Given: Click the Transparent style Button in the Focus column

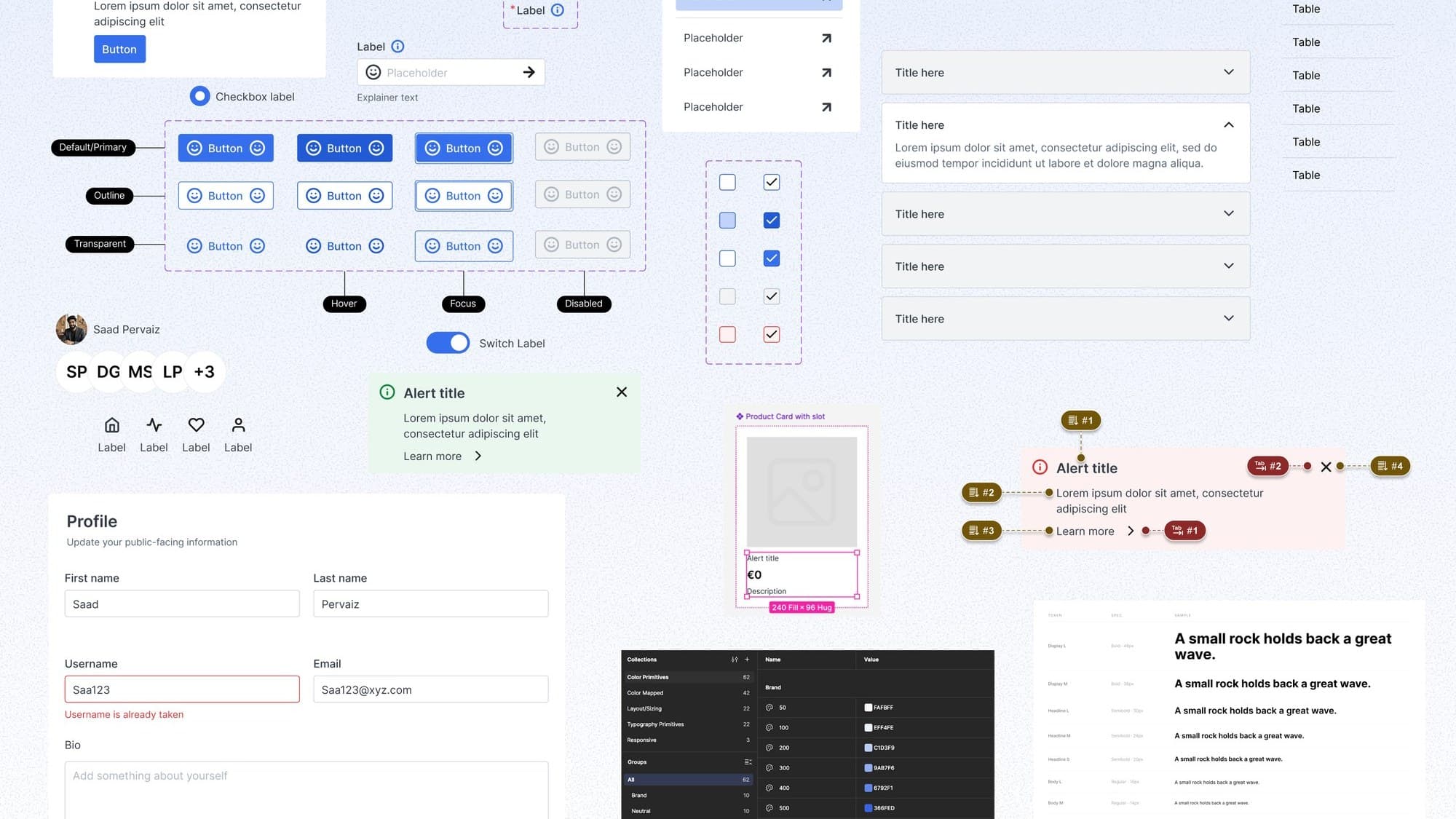Looking at the screenshot, I should coord(464,246).
